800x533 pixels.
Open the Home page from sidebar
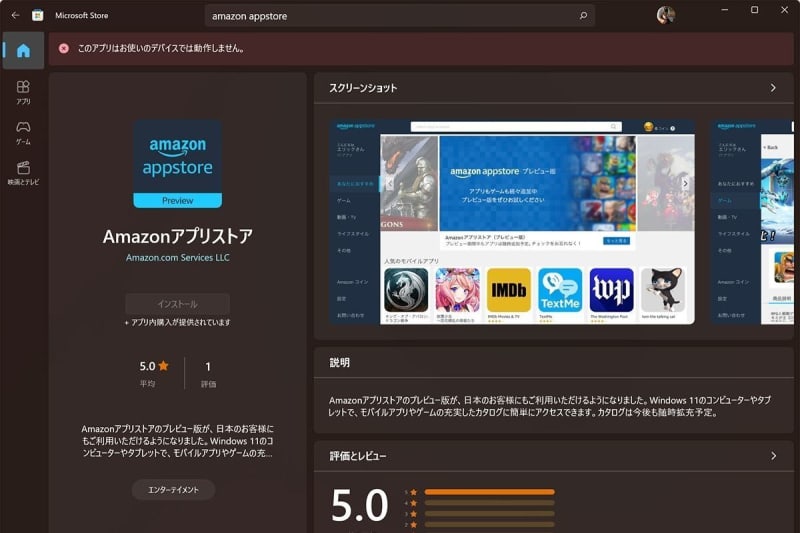[23, 51]
